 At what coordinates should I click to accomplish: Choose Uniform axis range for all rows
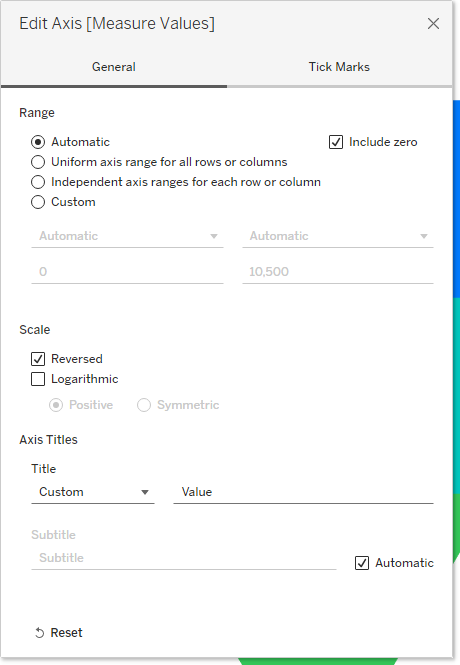coord(38,162)
